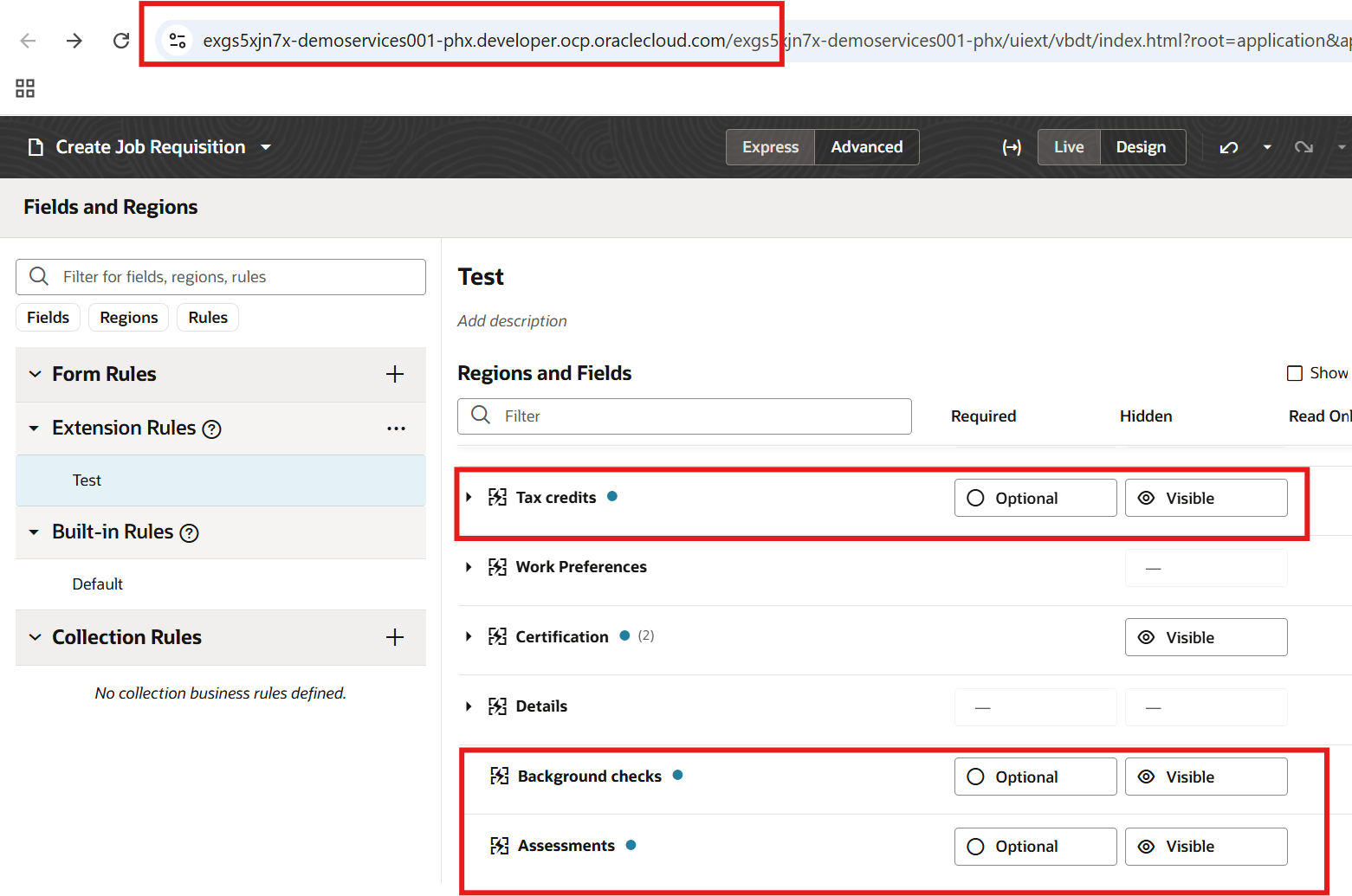Viewport: 1352px width, 896px height.
Task: Expand the Tax credits region row
Action: pos(469,497)
